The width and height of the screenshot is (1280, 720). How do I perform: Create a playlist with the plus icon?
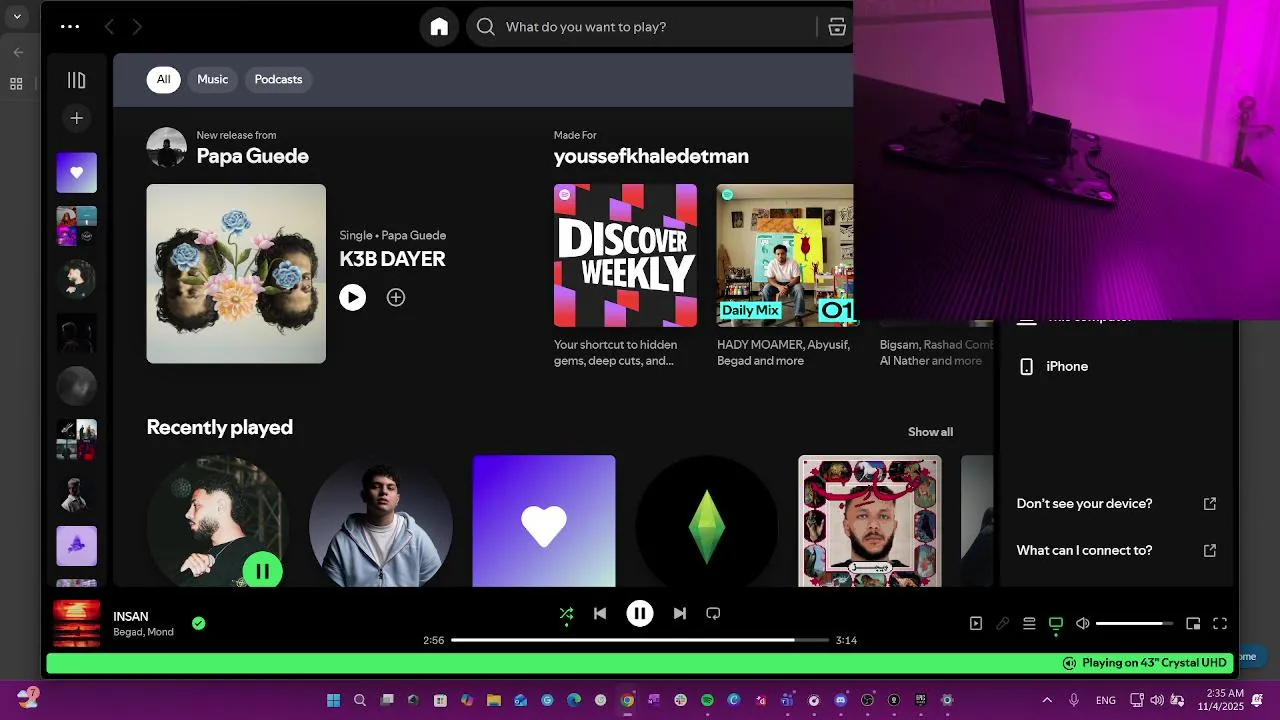click(76, 118)
